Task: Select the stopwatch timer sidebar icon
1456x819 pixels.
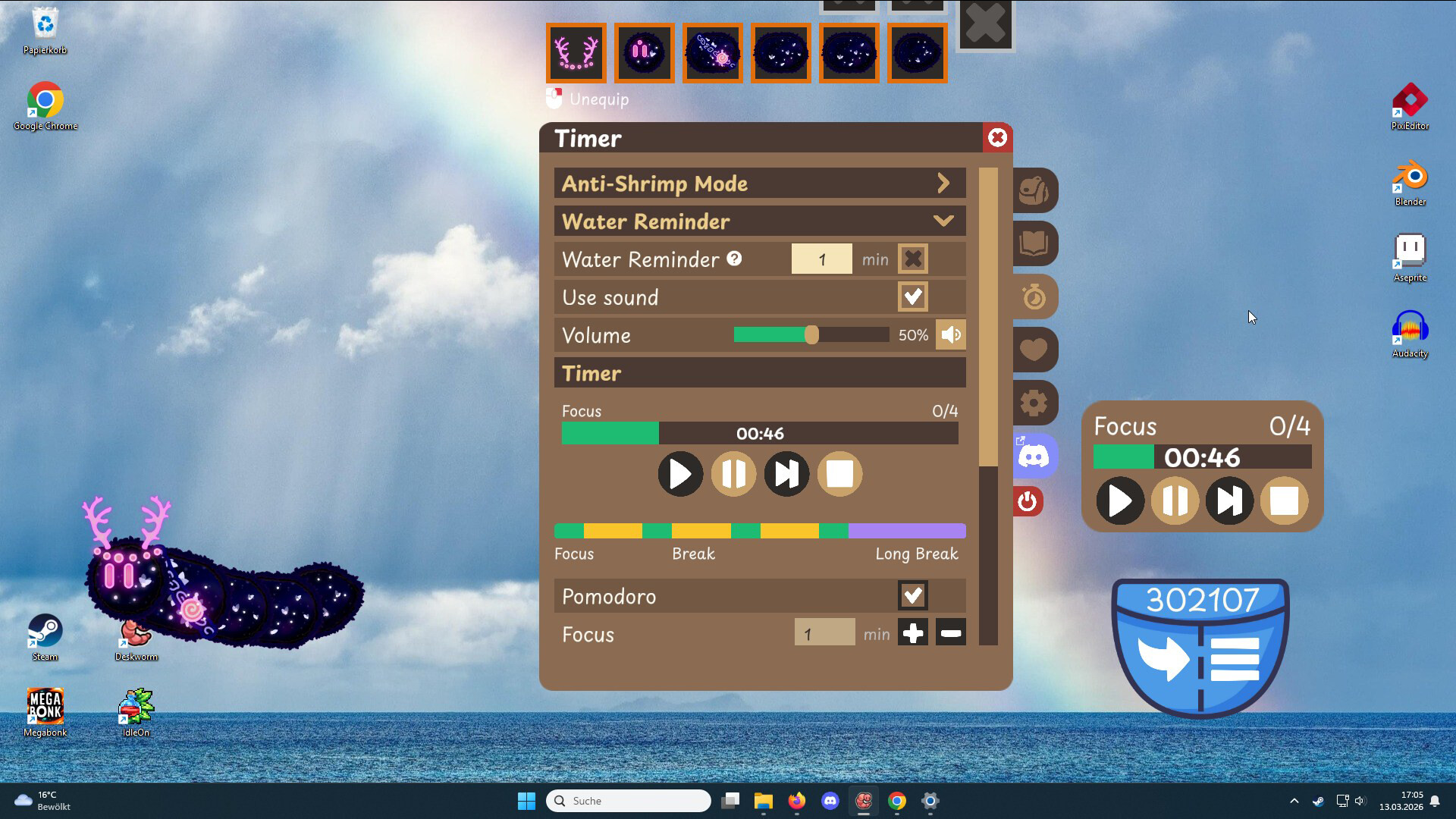Action: [1034, 297]
